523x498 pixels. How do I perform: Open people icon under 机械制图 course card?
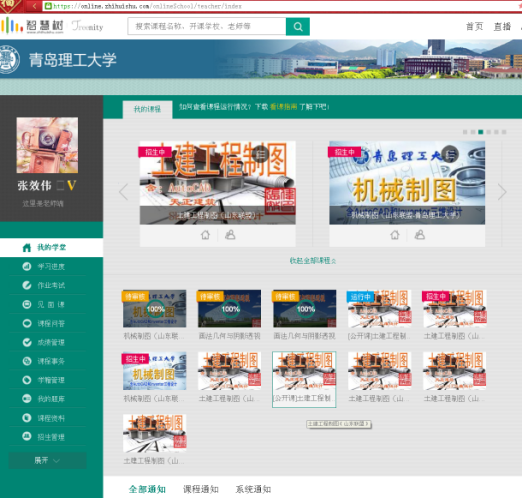tap(420, 235)
